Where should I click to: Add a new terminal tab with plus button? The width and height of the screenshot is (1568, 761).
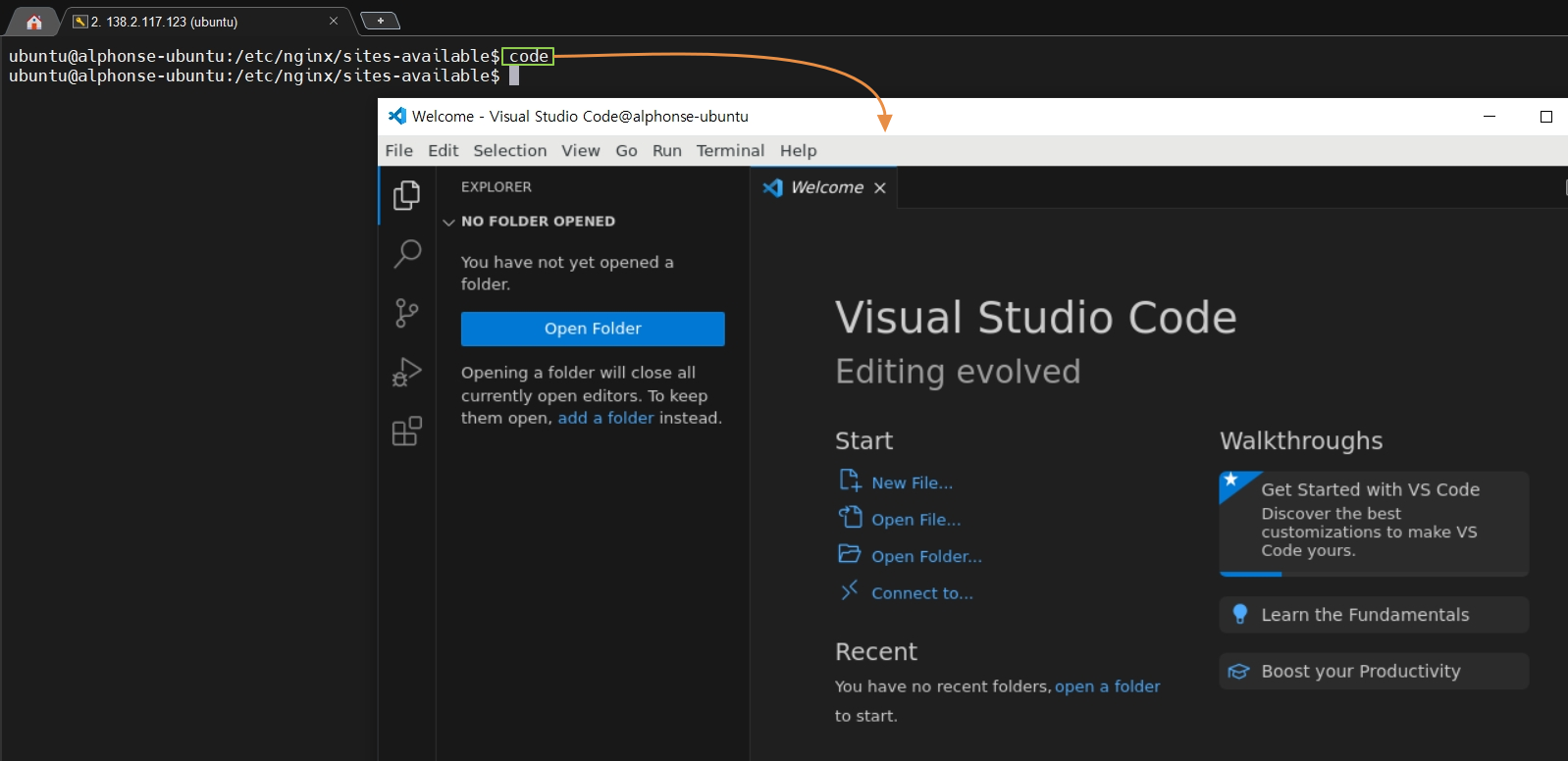381,21
